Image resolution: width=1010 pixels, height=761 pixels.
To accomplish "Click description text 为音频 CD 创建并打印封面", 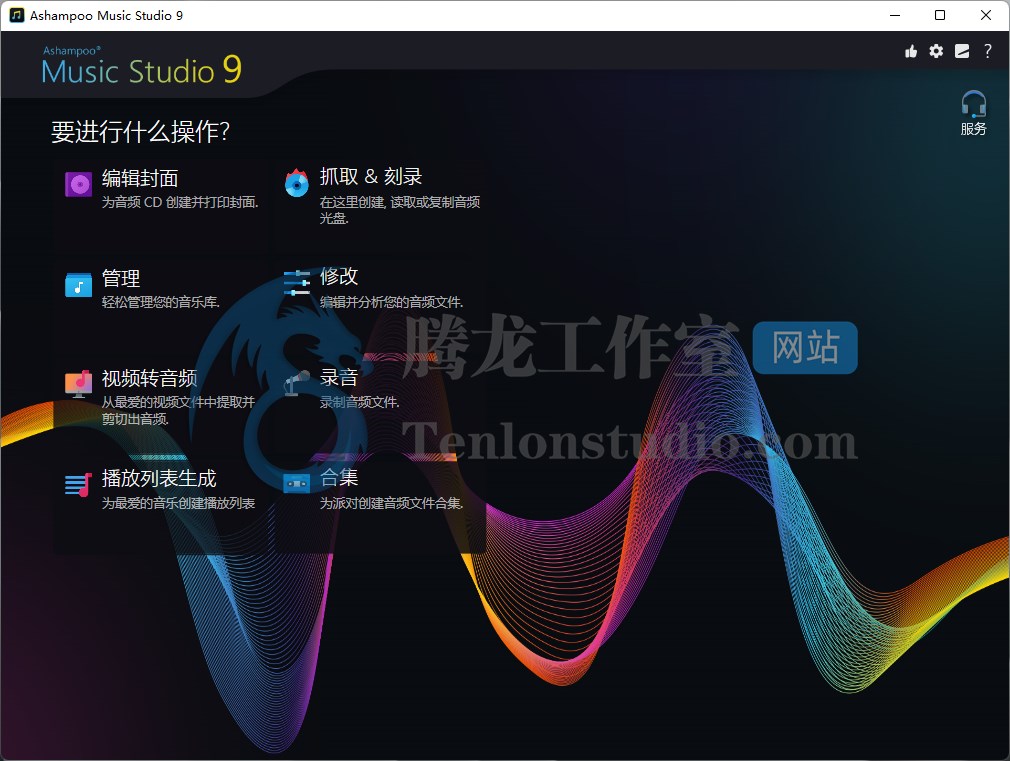I will [180, 202].
